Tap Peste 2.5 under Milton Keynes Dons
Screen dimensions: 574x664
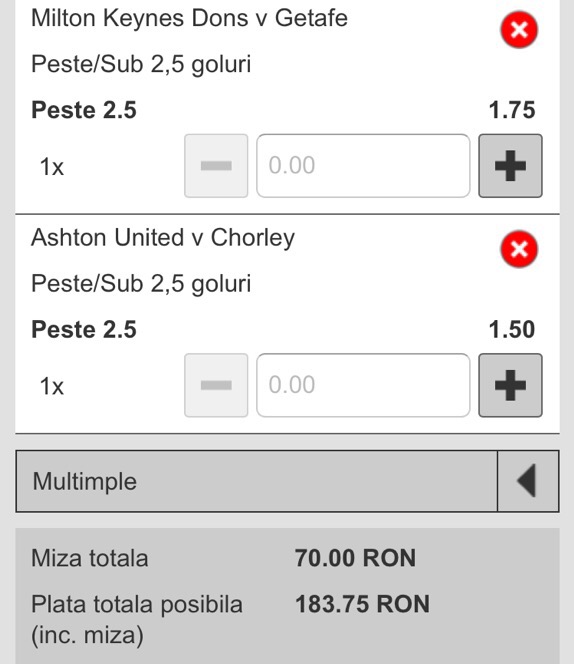[x=84, y=110]
